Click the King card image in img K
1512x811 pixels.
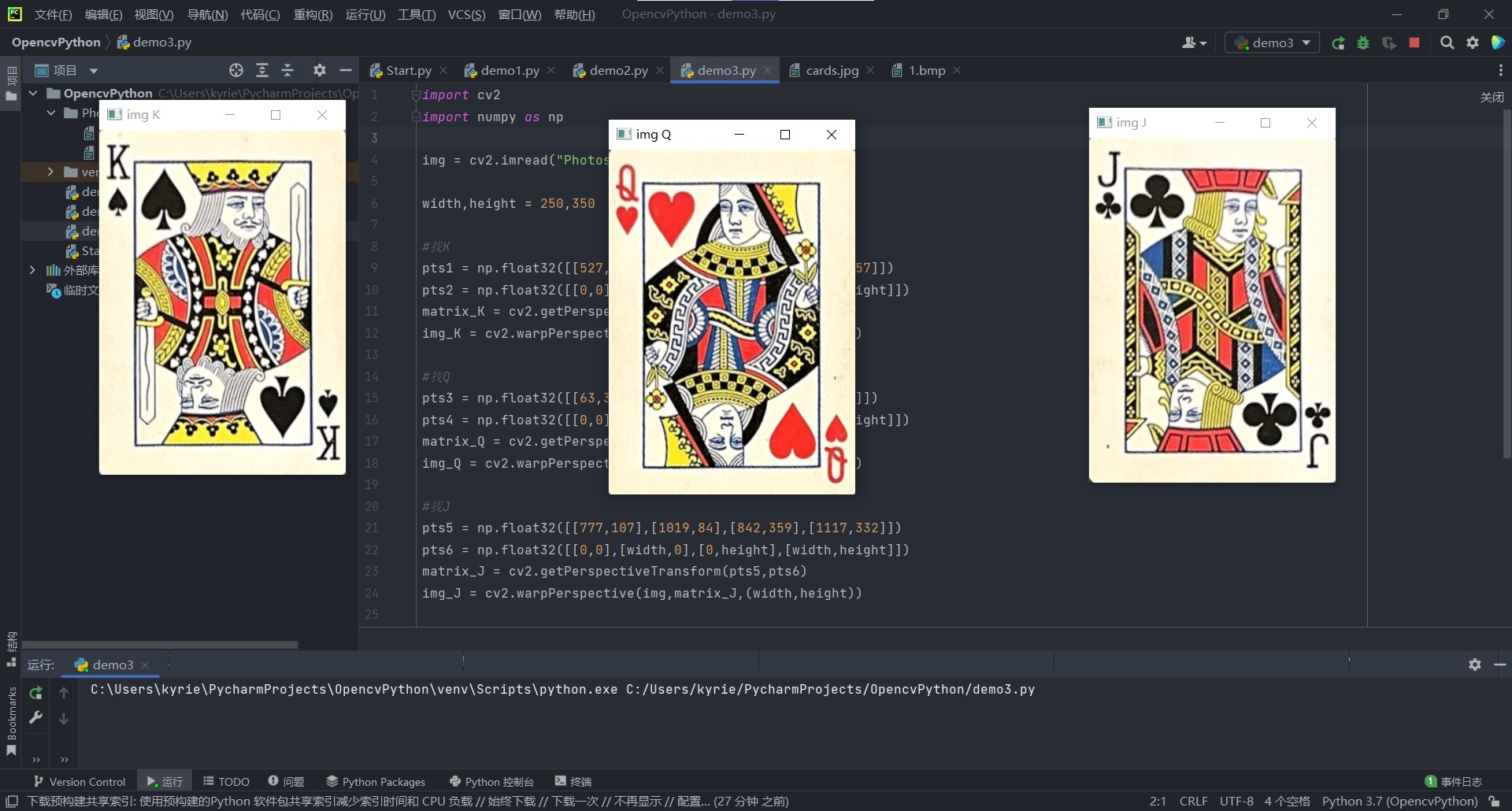222,302
